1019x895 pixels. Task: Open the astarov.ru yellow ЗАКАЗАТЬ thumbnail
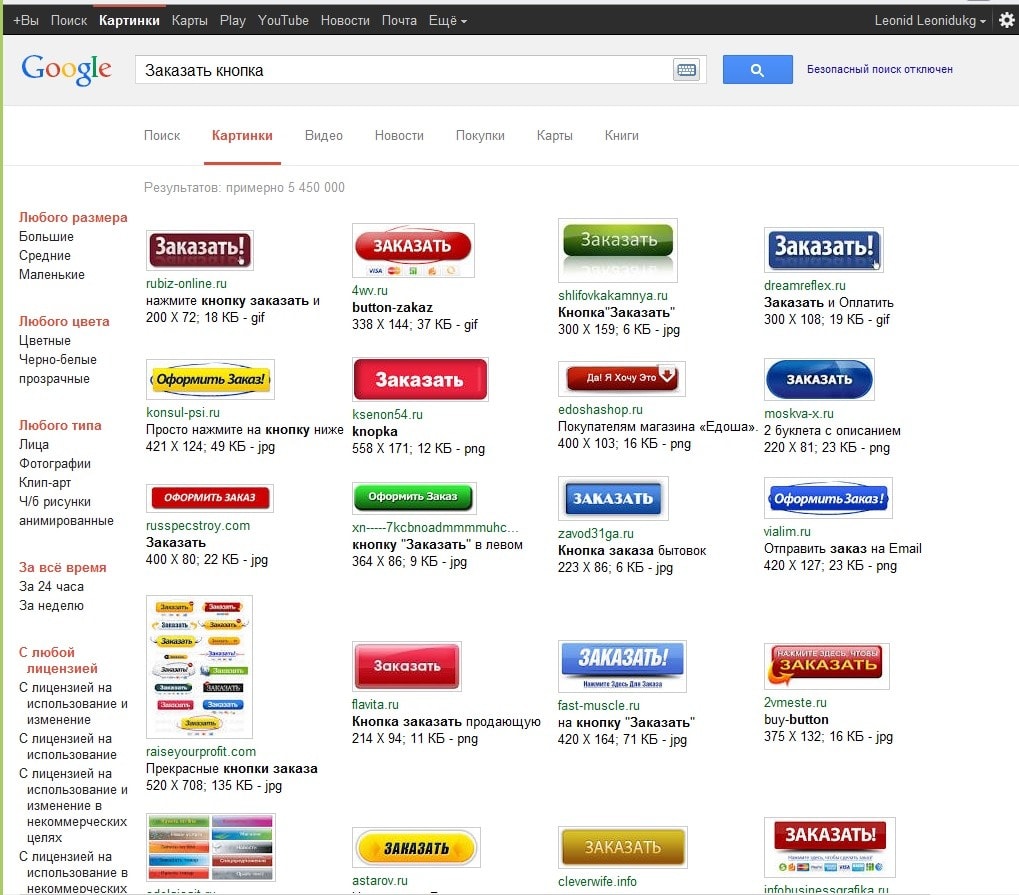(x=416, y=848)
